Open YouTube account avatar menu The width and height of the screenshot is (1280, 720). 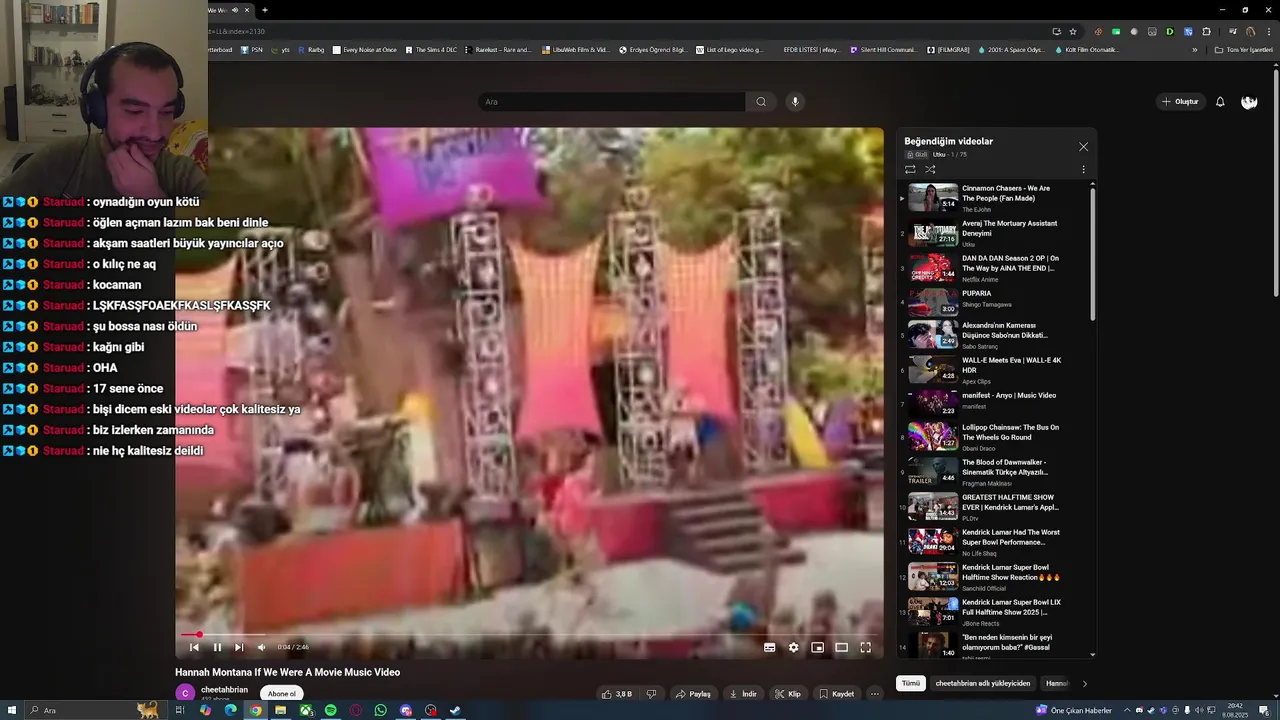1249,101
